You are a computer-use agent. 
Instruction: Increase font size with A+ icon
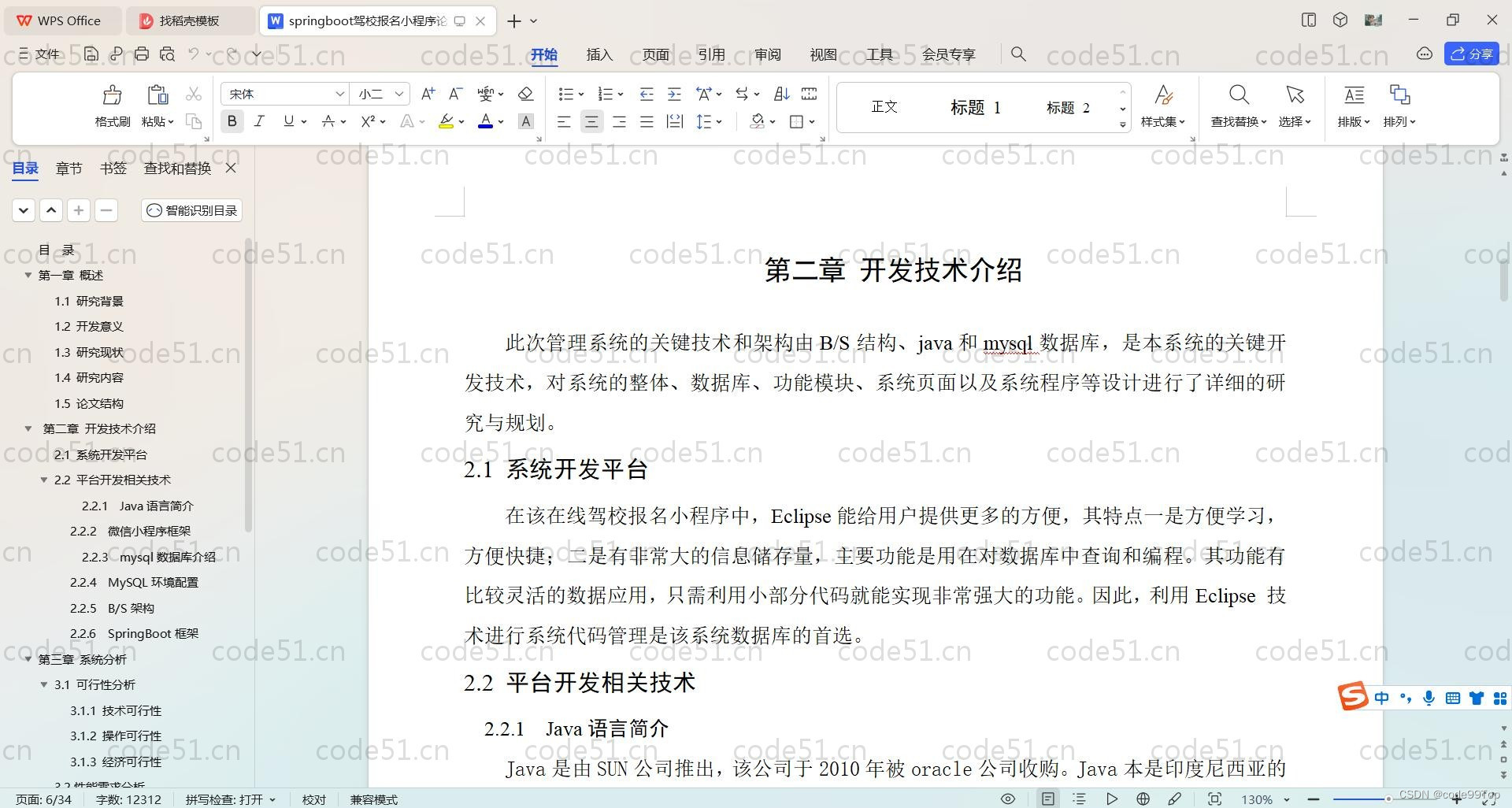(428, 94)
